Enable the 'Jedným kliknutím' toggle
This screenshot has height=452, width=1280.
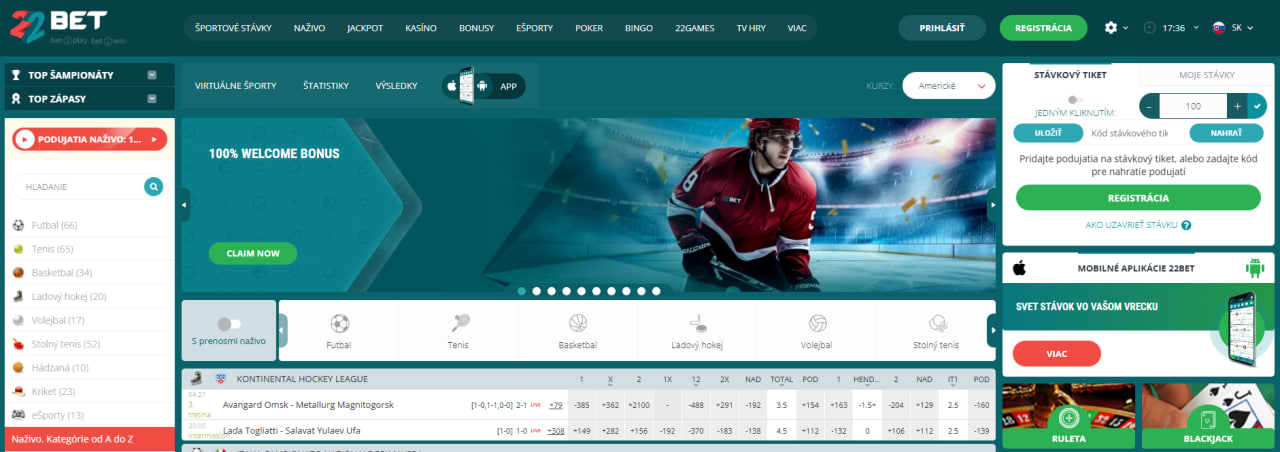[x=1075, y=100]
